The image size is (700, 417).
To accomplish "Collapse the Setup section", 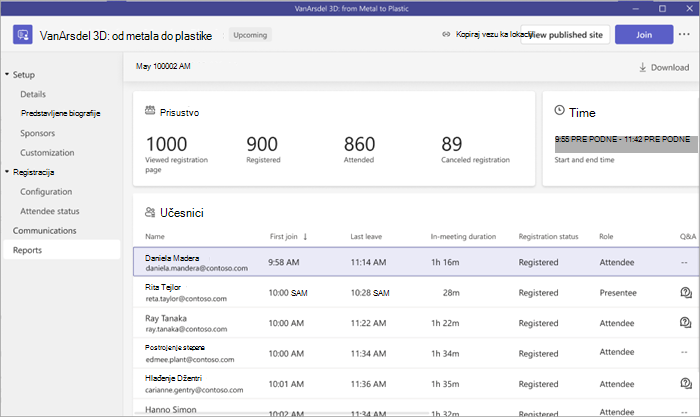I will tap(7, 74).
